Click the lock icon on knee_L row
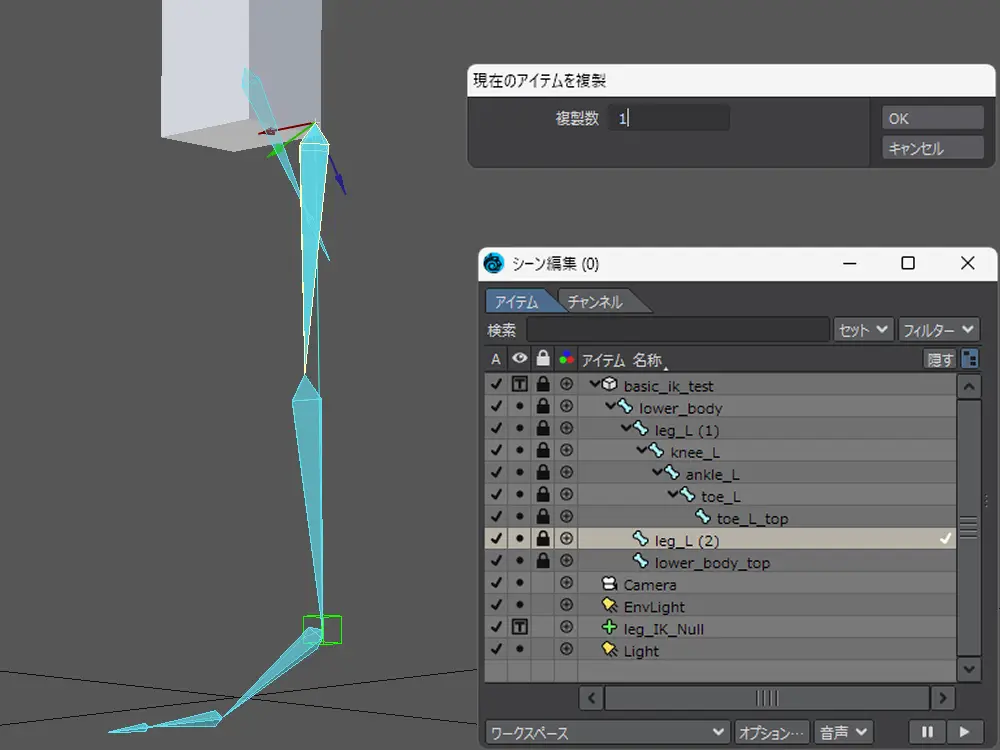 coord(543,452)
